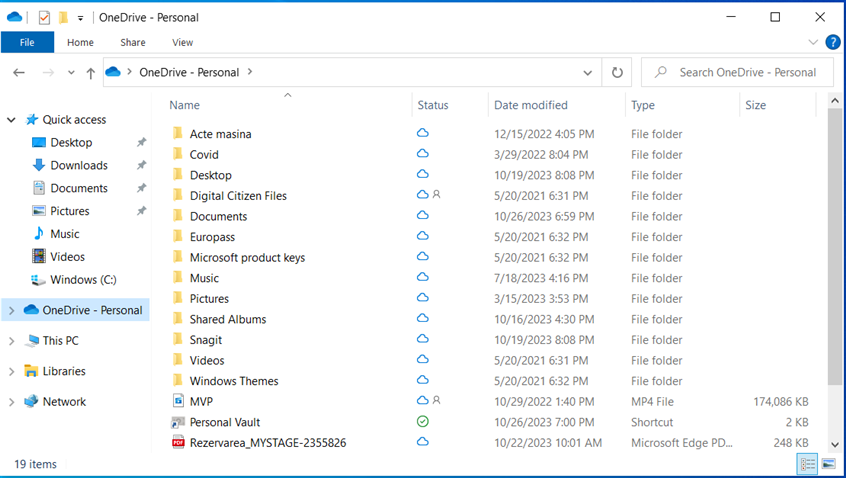This screenshot has width=846, height=478.
Task: Switch to Details view in status bar
Action: tap(808, 464)
